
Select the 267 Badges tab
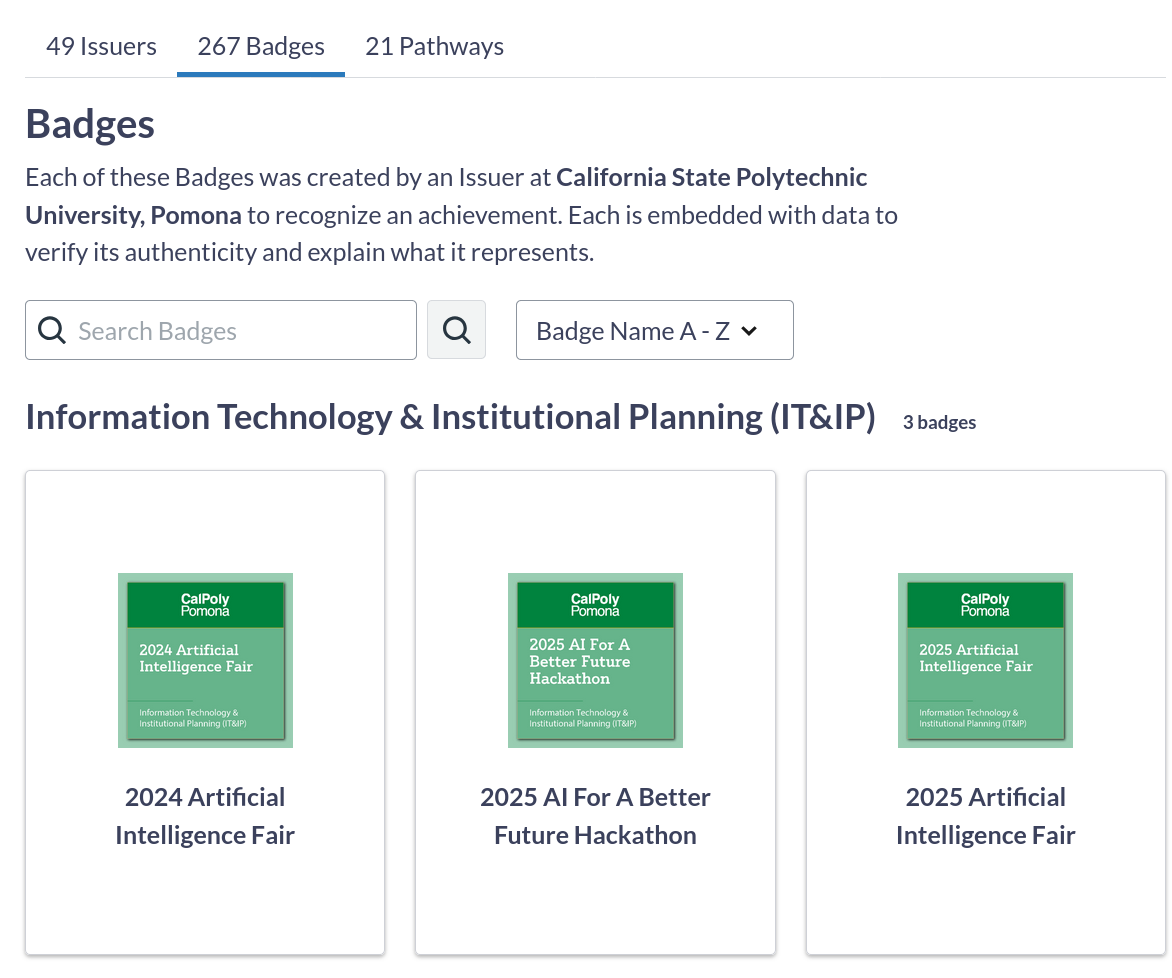(261, 46)
